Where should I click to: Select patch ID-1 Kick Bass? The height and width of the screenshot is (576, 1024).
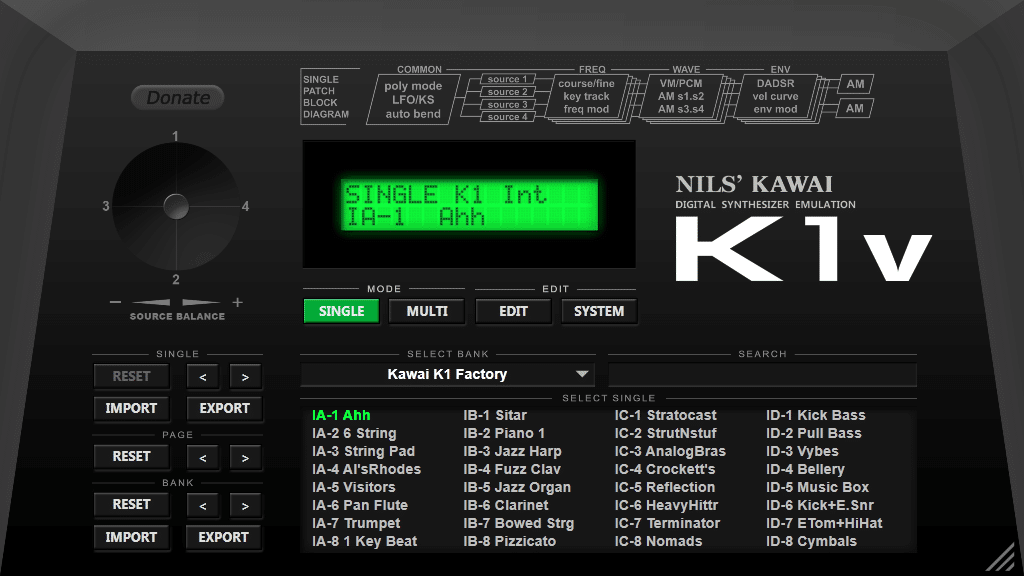pyautogui.click(x=816, y=415)
